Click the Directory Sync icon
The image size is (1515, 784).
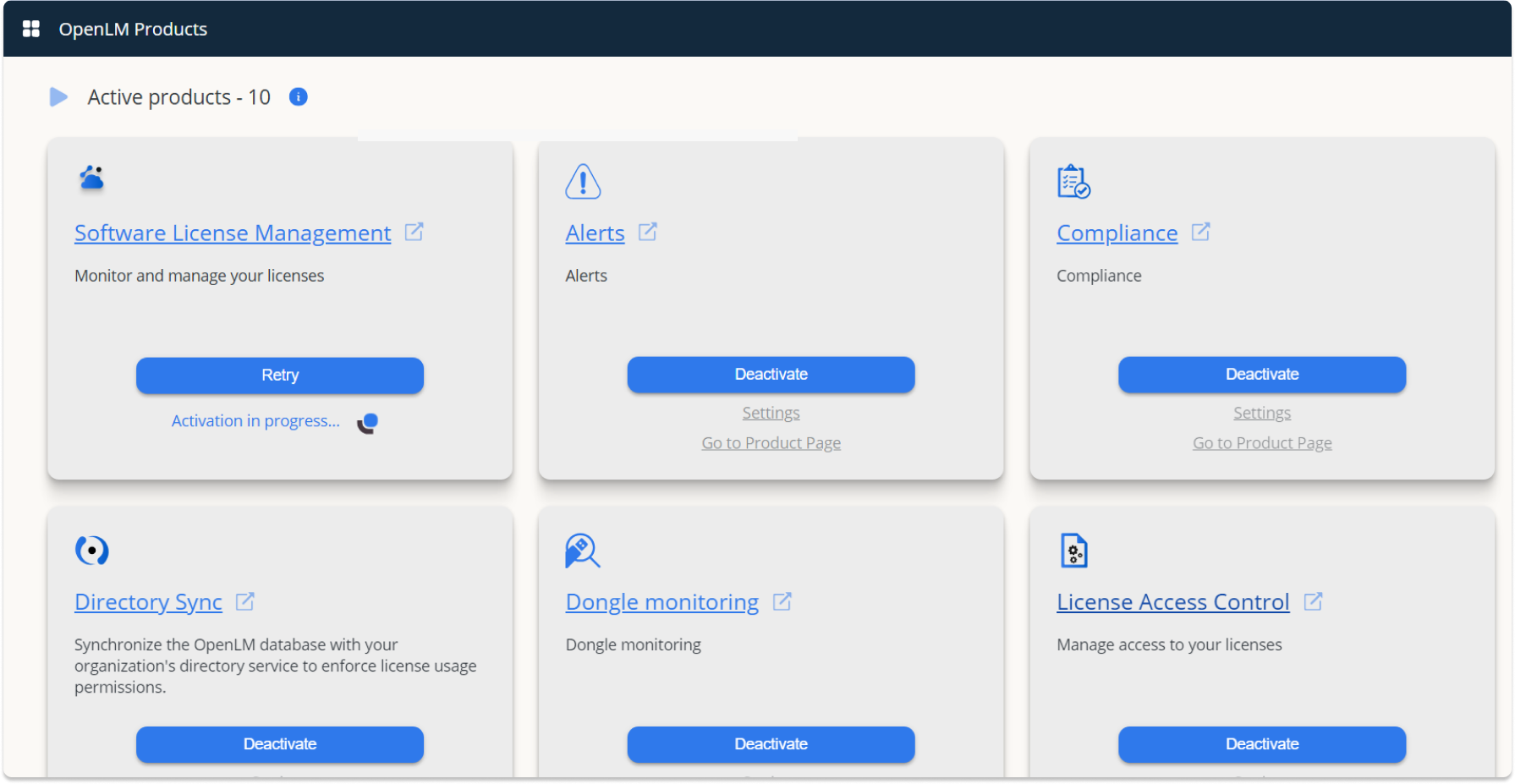point(93,550)
